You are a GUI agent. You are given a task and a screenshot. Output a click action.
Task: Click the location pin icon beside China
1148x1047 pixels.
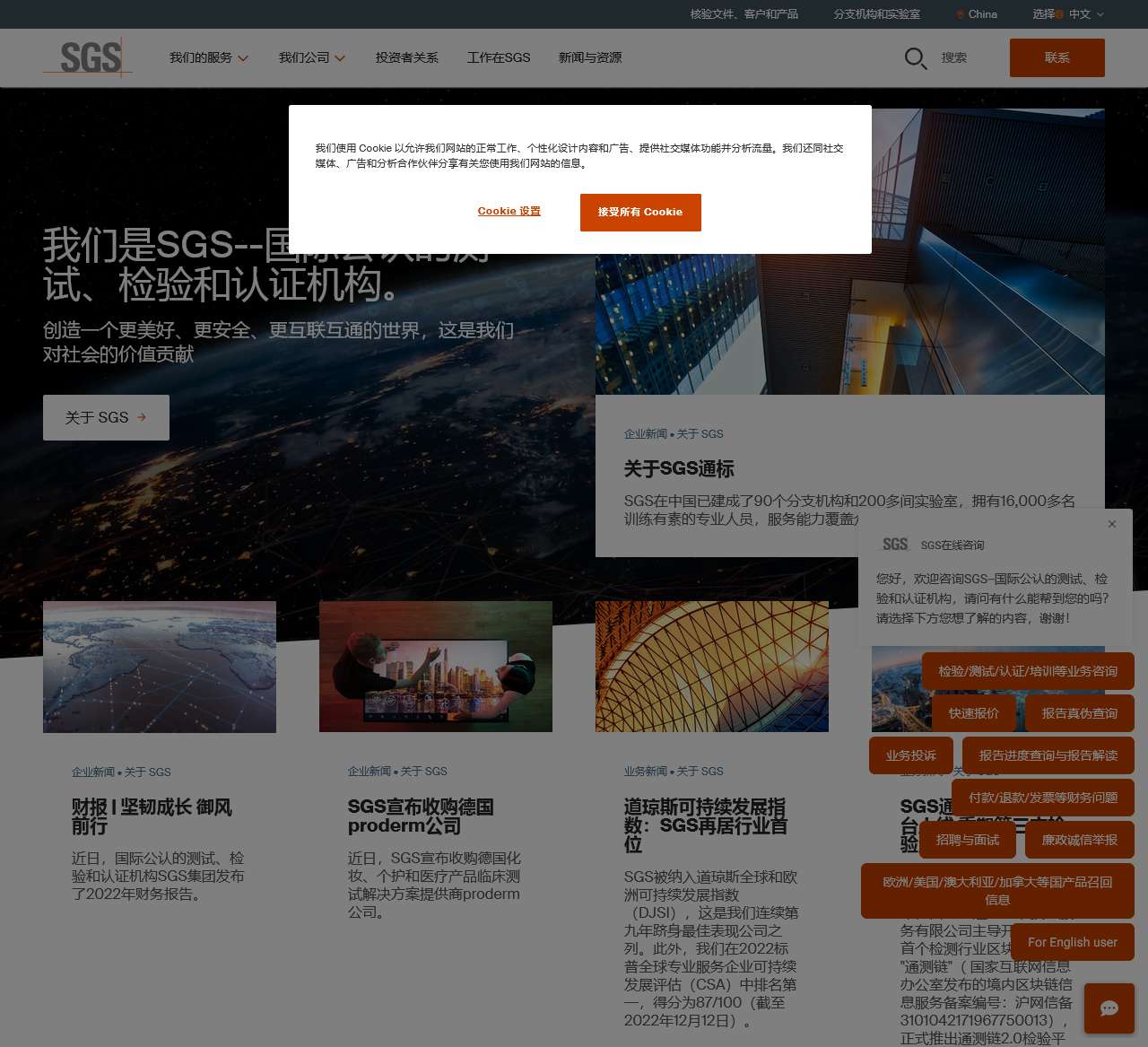[961, 14]
